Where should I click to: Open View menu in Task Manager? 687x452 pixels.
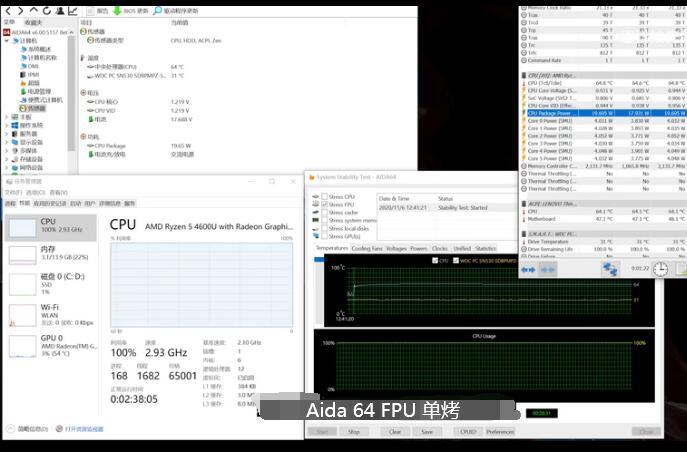(58, 192)
